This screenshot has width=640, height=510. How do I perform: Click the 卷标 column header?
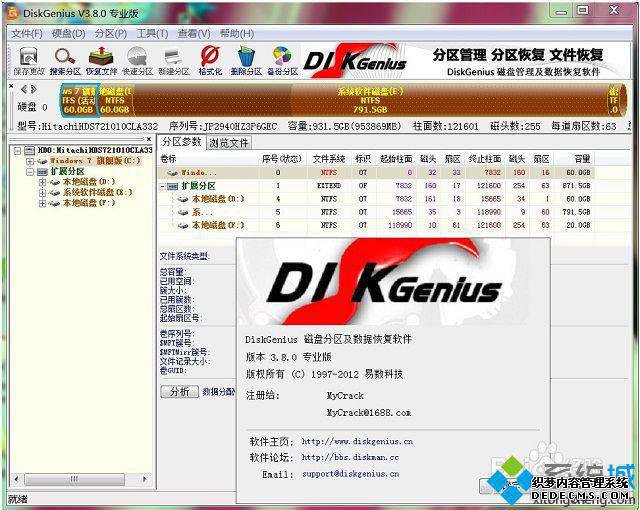pos(169,159)
